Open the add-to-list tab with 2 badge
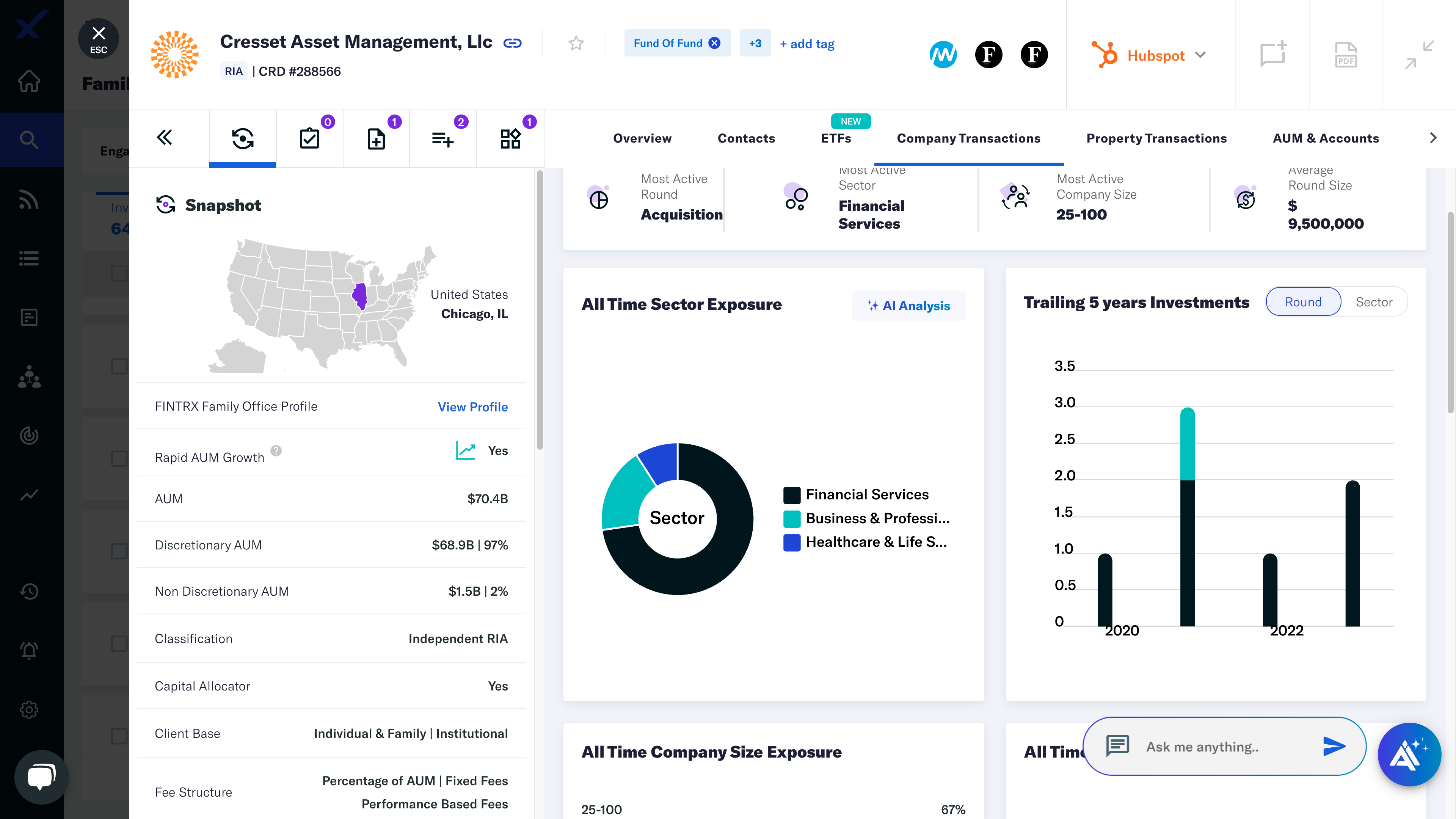 (x=442, y=138)
